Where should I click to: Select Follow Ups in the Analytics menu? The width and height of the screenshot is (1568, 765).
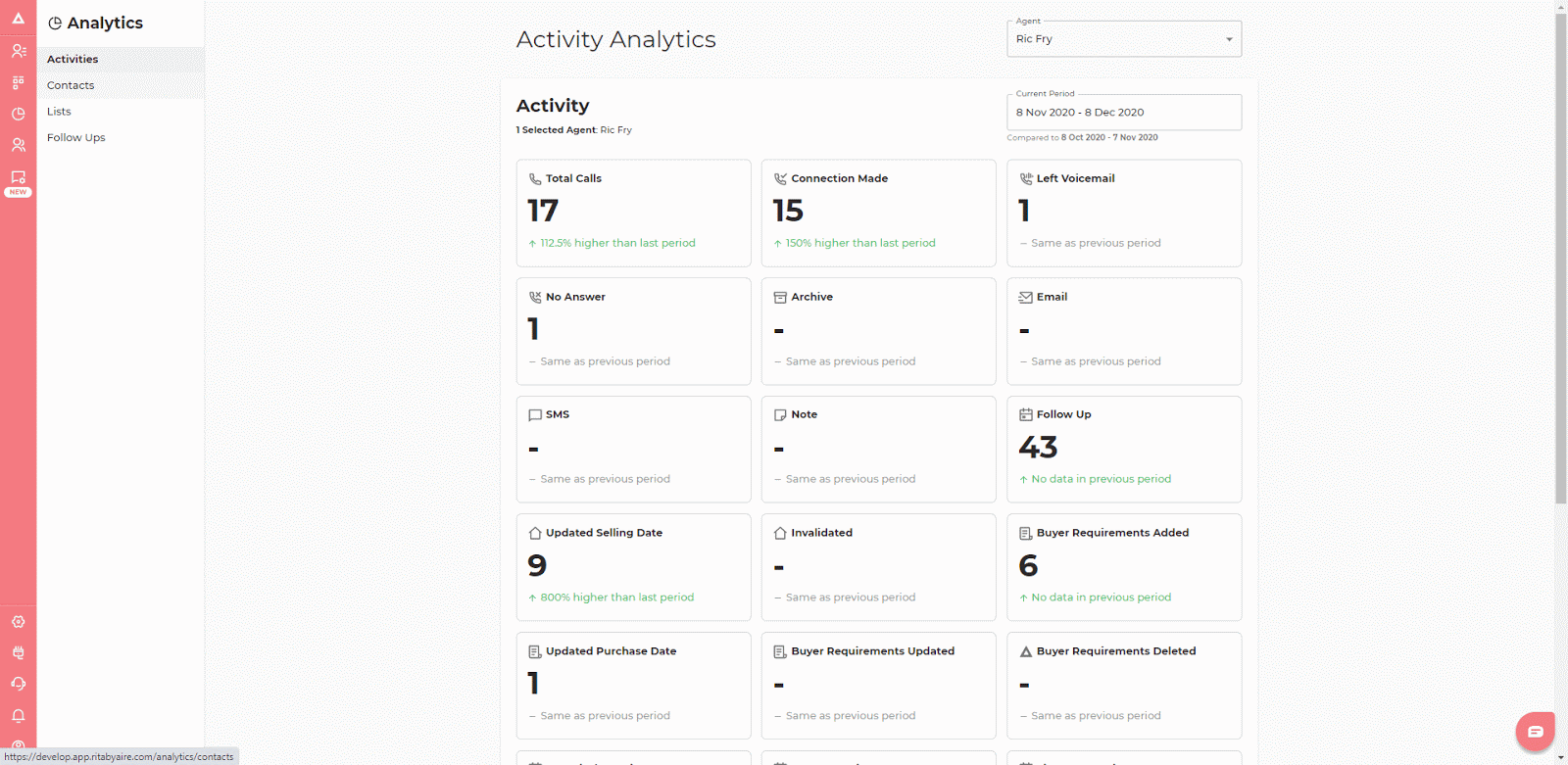pyautogui.click(x=121, y=137)
